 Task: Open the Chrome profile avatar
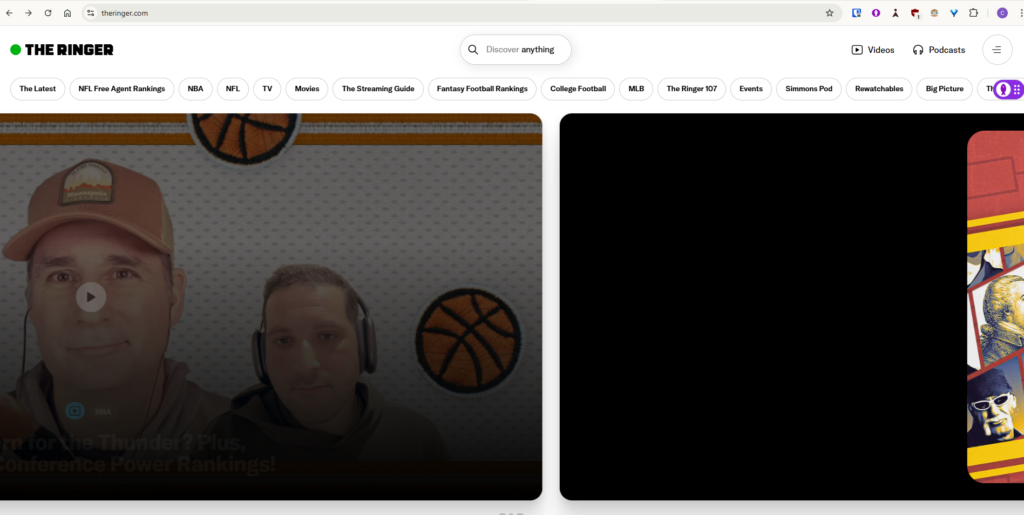pos(1001,13)
